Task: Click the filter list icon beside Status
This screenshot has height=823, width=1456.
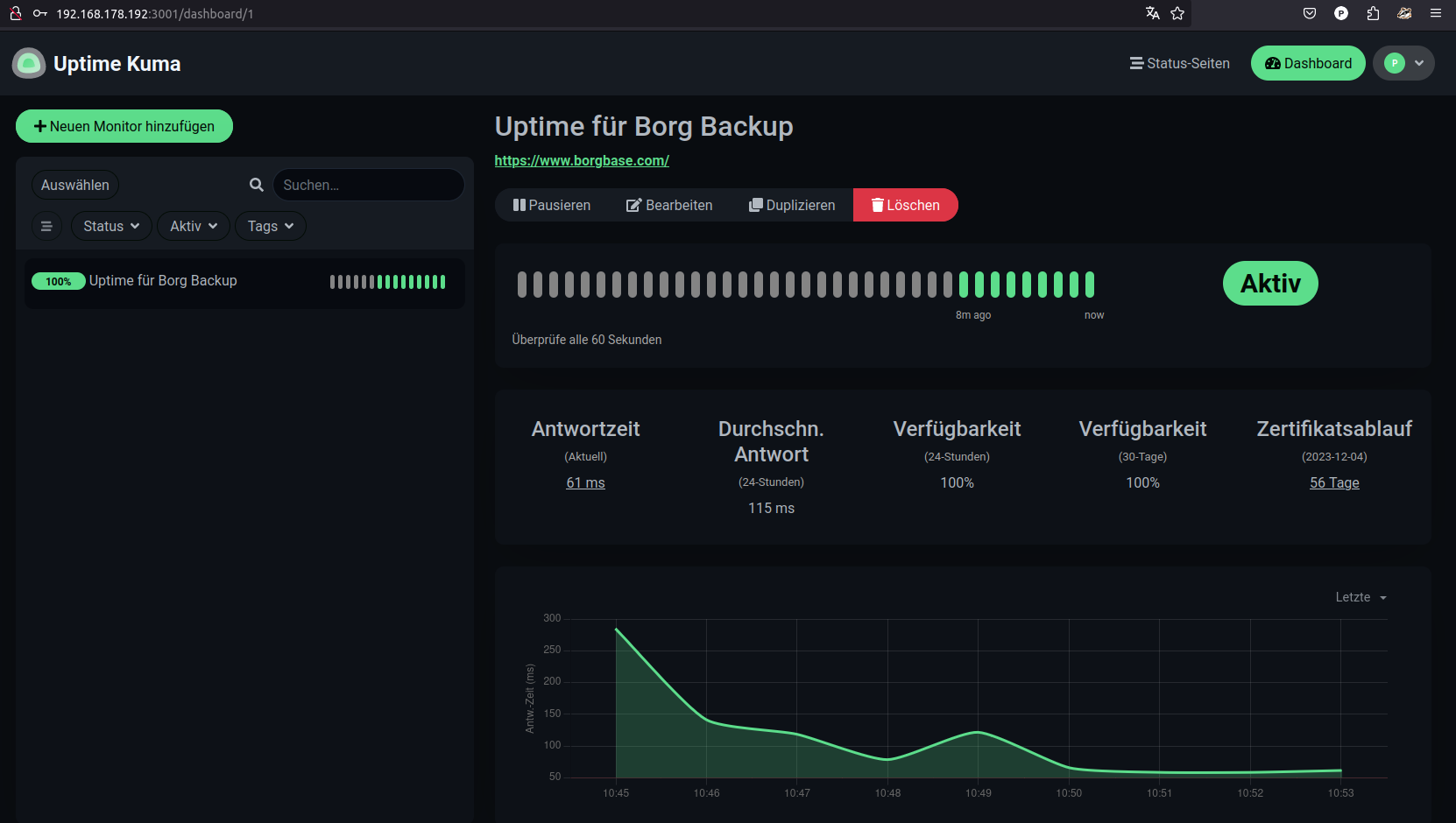Action: pyautogui.click(x=46, y=226)
